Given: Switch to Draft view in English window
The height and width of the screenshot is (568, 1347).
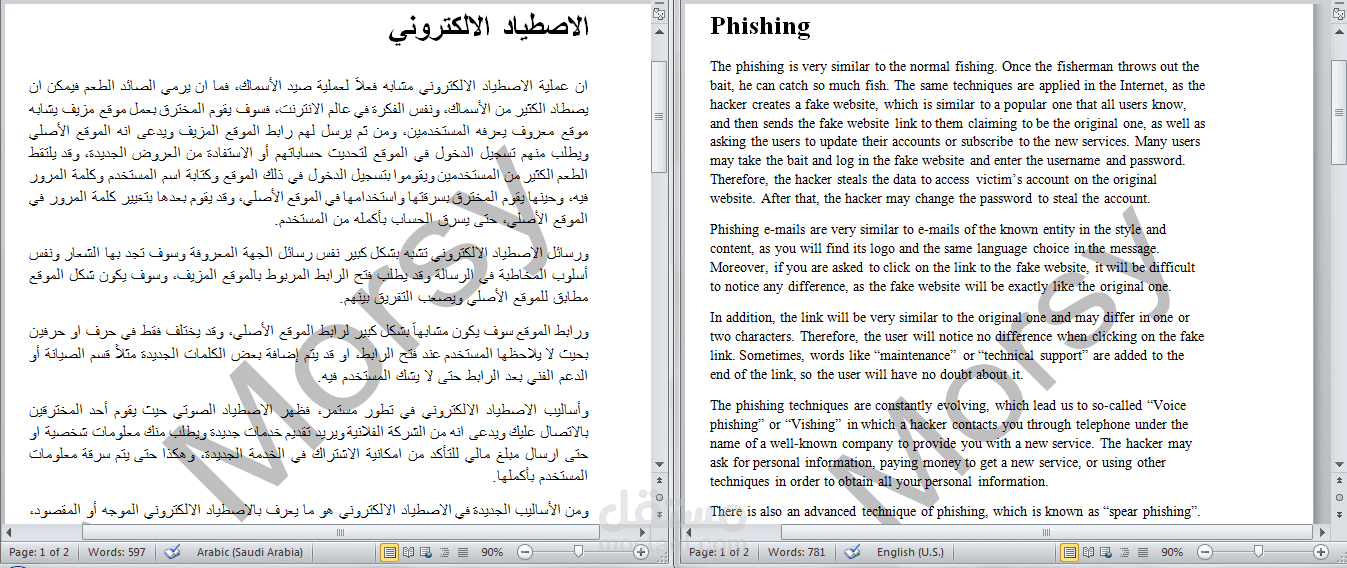Looking at the screenshot, I should 1143,552.
